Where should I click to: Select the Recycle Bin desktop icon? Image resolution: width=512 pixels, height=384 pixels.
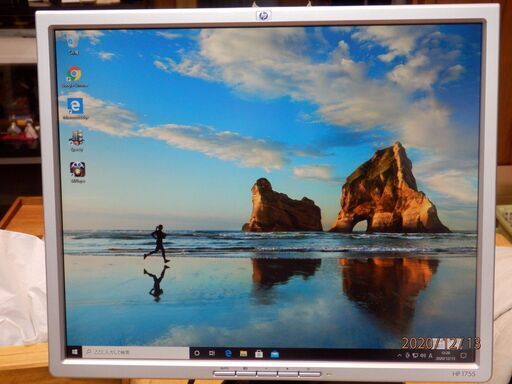click(x=73, y=44)
